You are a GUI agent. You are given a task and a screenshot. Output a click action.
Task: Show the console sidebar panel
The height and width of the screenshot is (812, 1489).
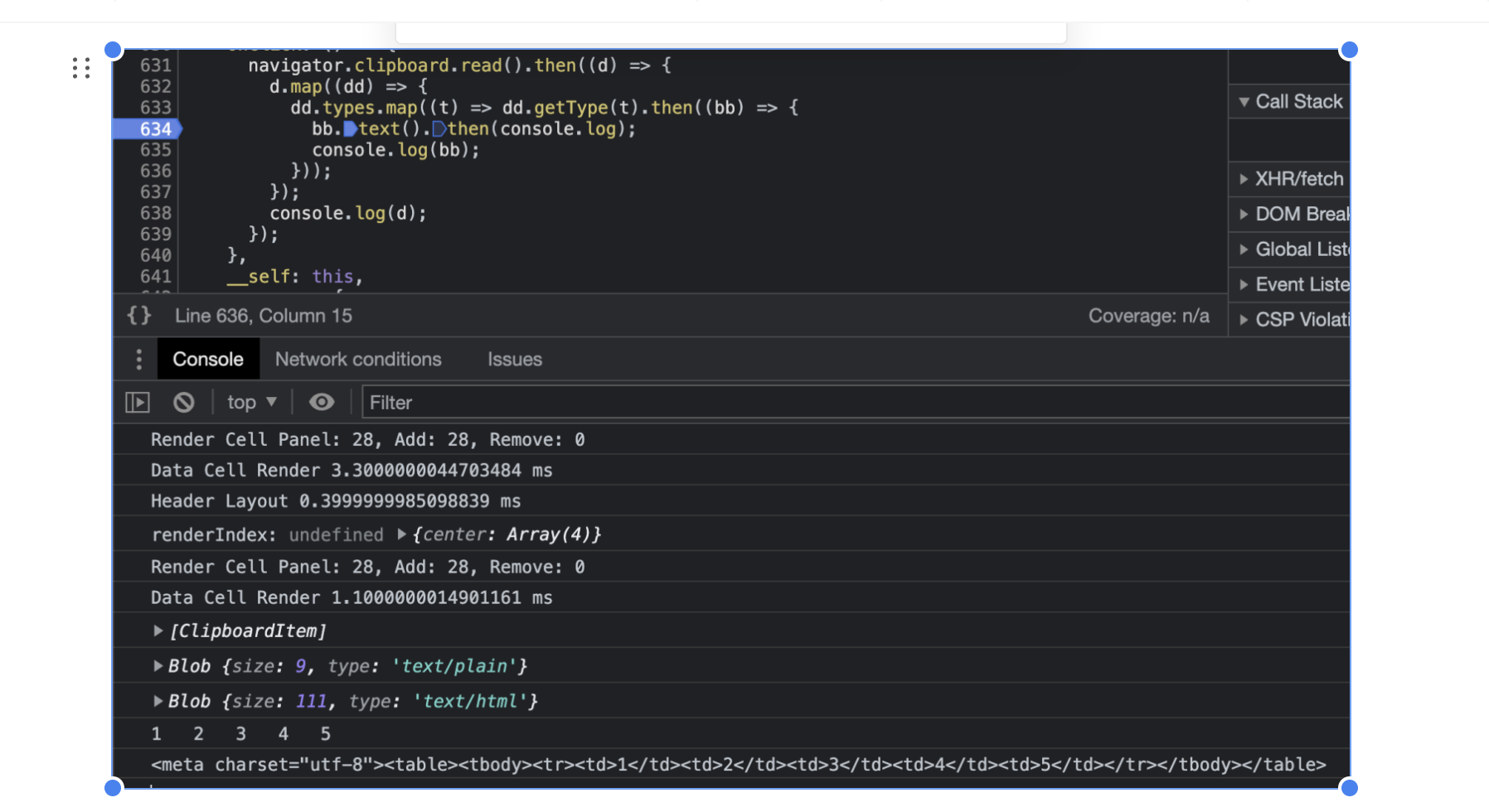[x=138, y=402]
